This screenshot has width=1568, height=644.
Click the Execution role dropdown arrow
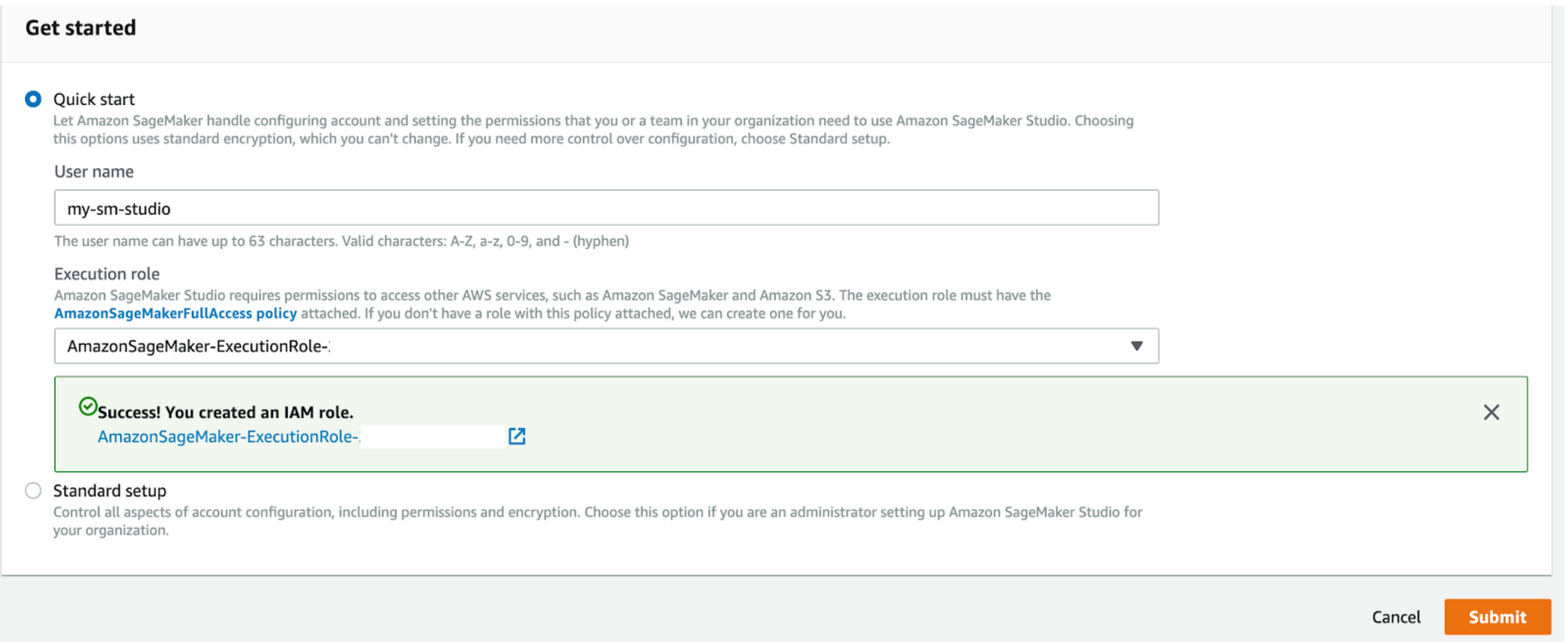[x=1136, y=346]
